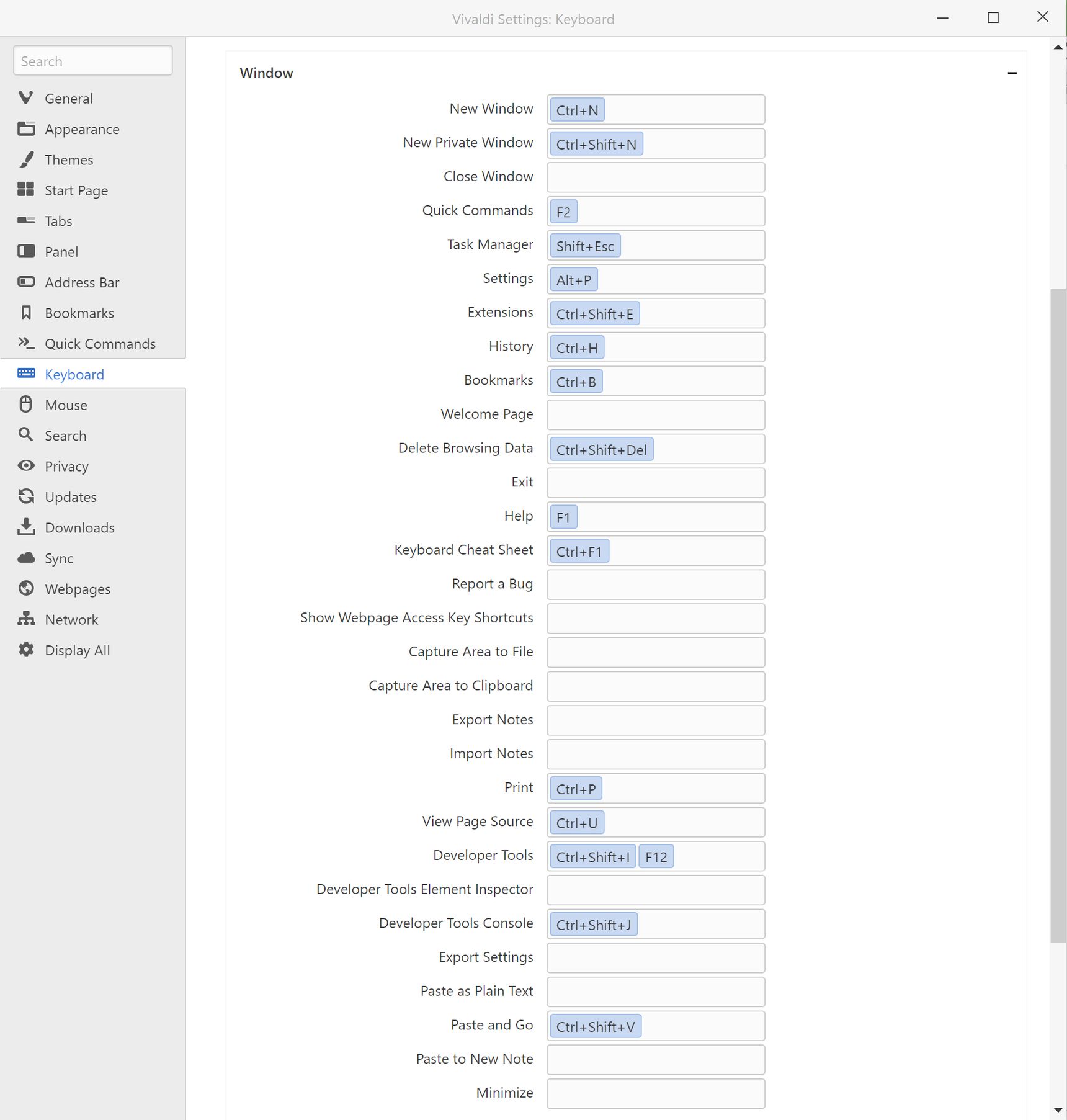
Task: Click the Start Page grid icon
Action: (x=26, y=190)
